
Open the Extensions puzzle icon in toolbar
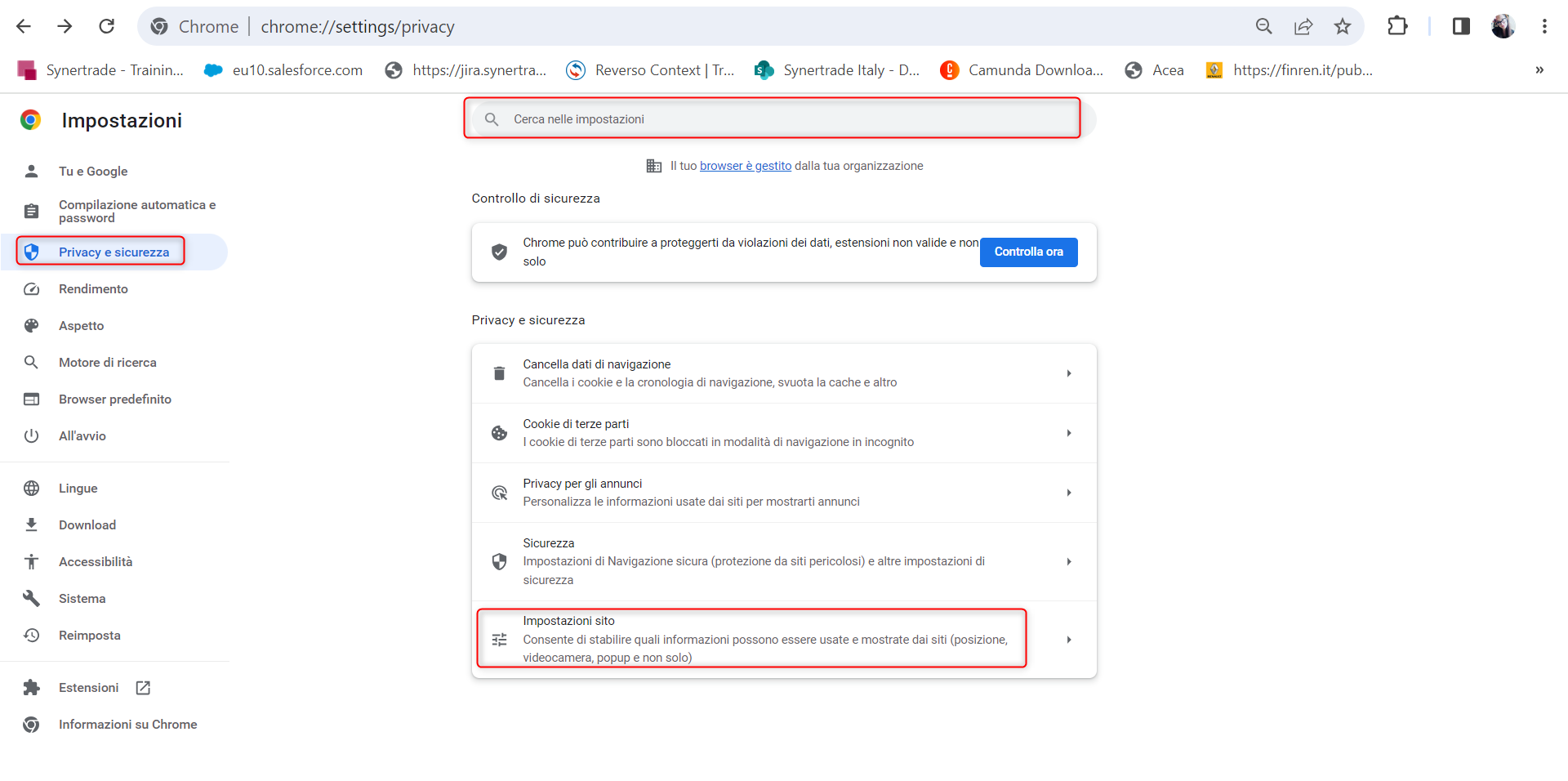coord(1397,26)
